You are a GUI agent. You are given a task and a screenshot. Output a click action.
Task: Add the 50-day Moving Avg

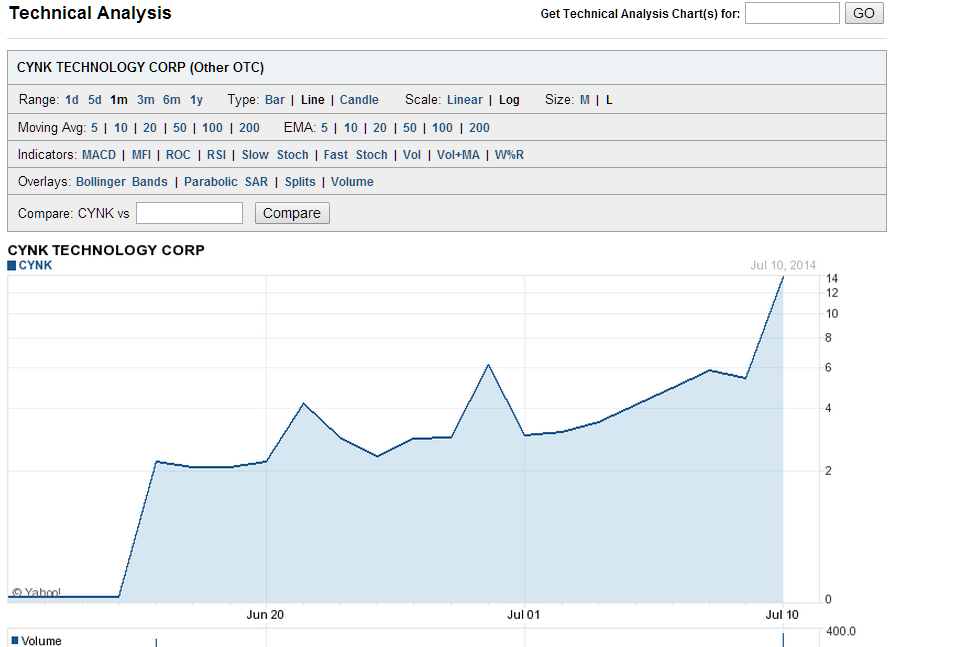tap(179, 128)
